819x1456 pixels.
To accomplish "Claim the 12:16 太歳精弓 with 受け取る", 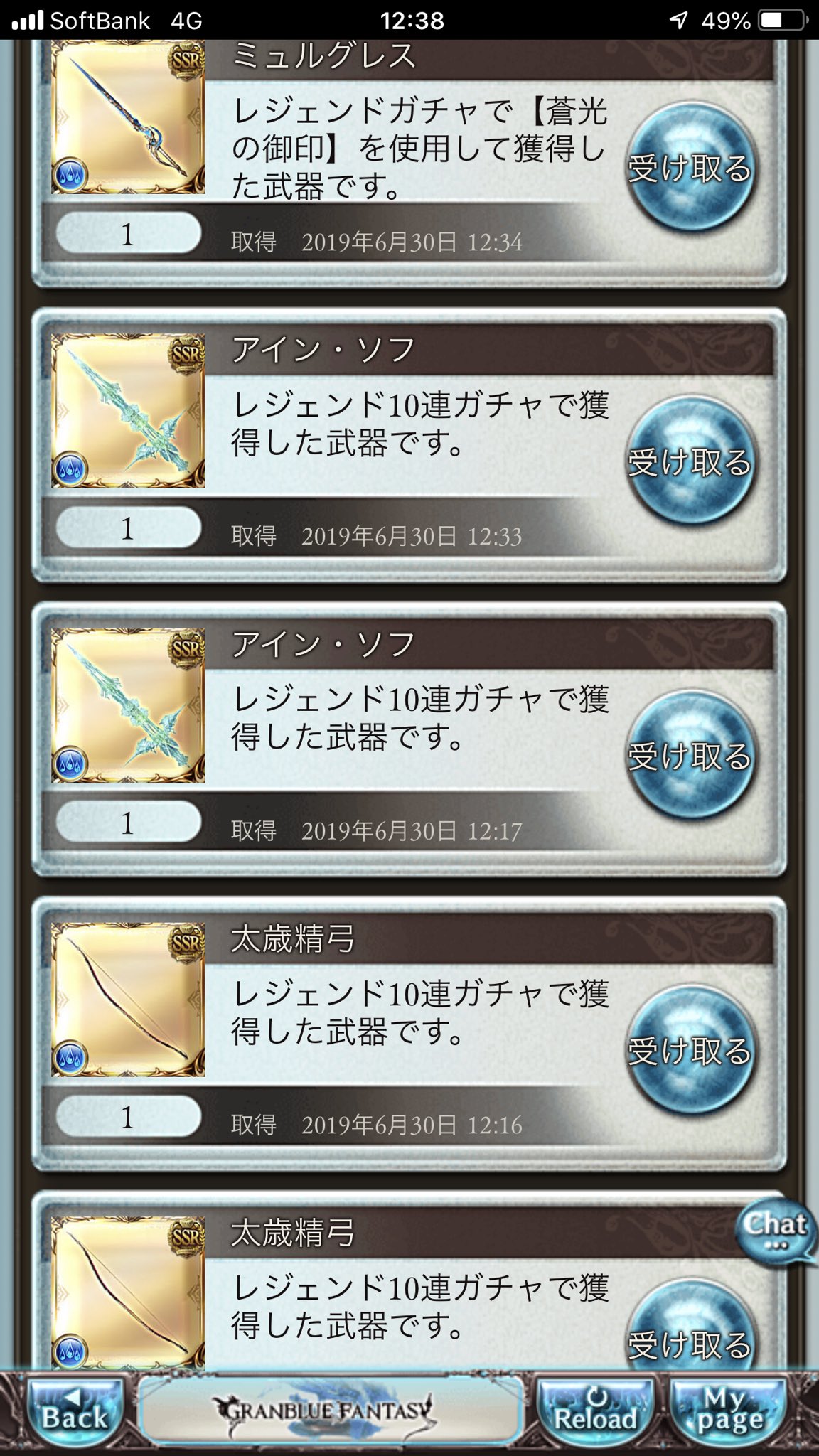I will (x=690, y=1050).
